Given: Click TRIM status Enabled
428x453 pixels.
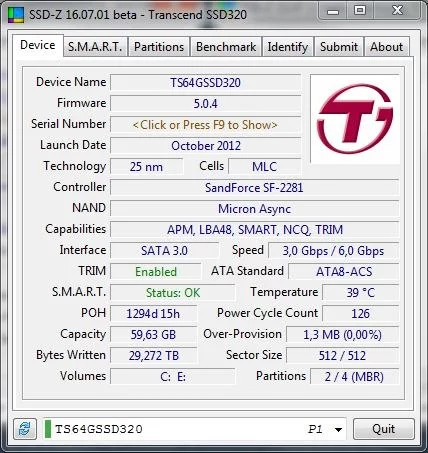Looking at the screenshot, I should pyautogui.click(x=156, y=272).
